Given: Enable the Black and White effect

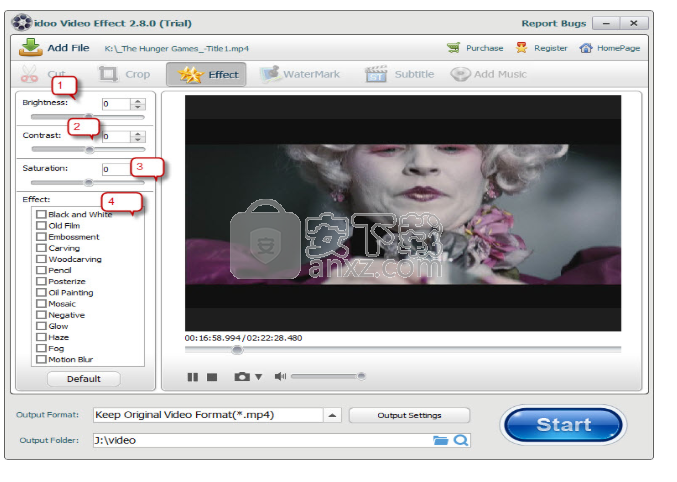Looking at the screenshot, I should [41, 214].
